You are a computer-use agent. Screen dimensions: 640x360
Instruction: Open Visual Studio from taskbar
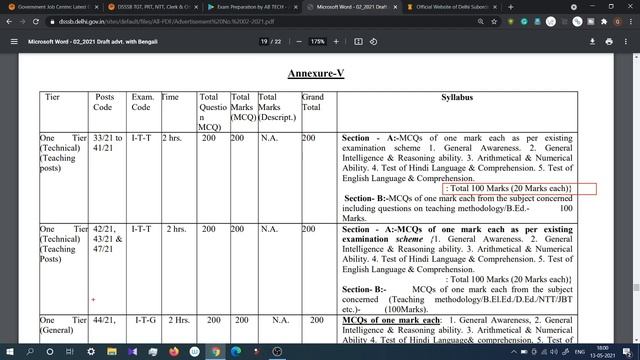pyautogui.click(x=132, y=351)
